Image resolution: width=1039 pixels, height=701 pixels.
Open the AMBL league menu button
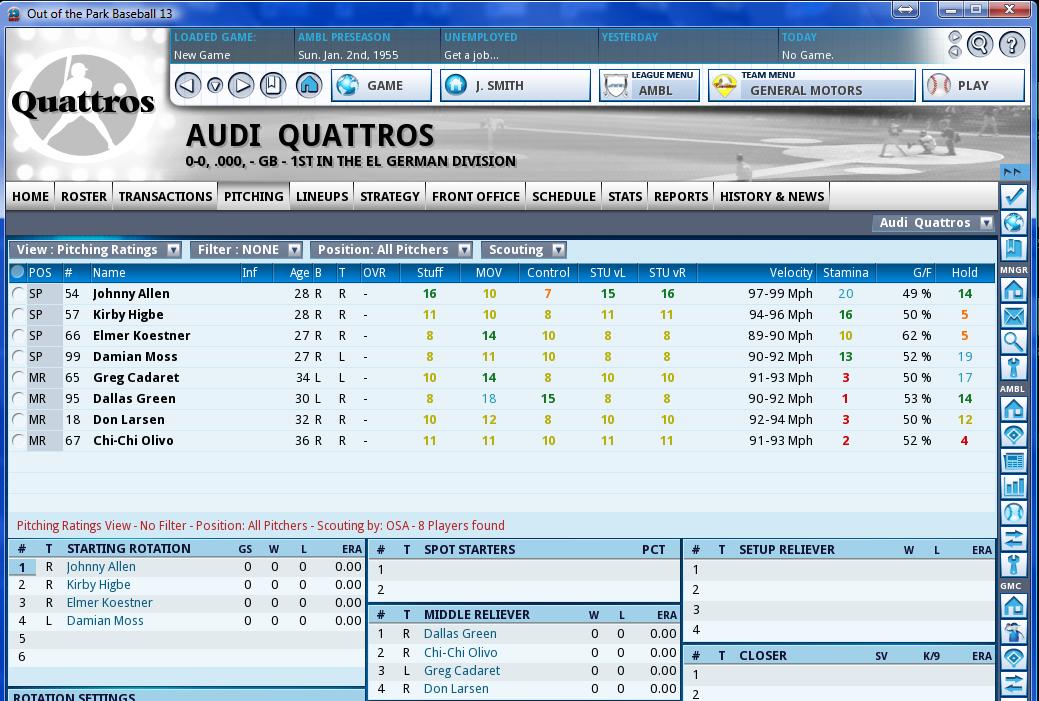coord(649,85)
